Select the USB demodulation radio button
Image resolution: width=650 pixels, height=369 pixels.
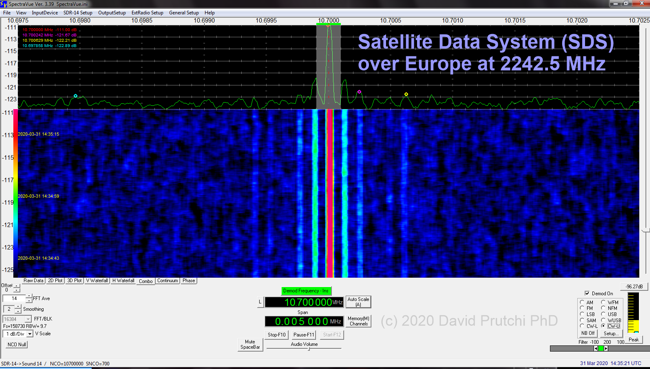point(603,314)
